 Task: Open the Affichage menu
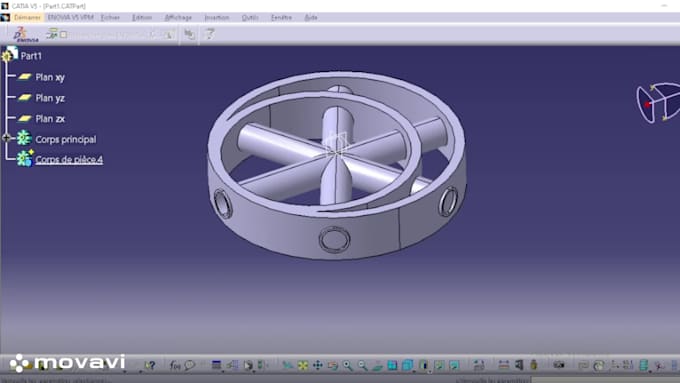[x=178, y=17]
